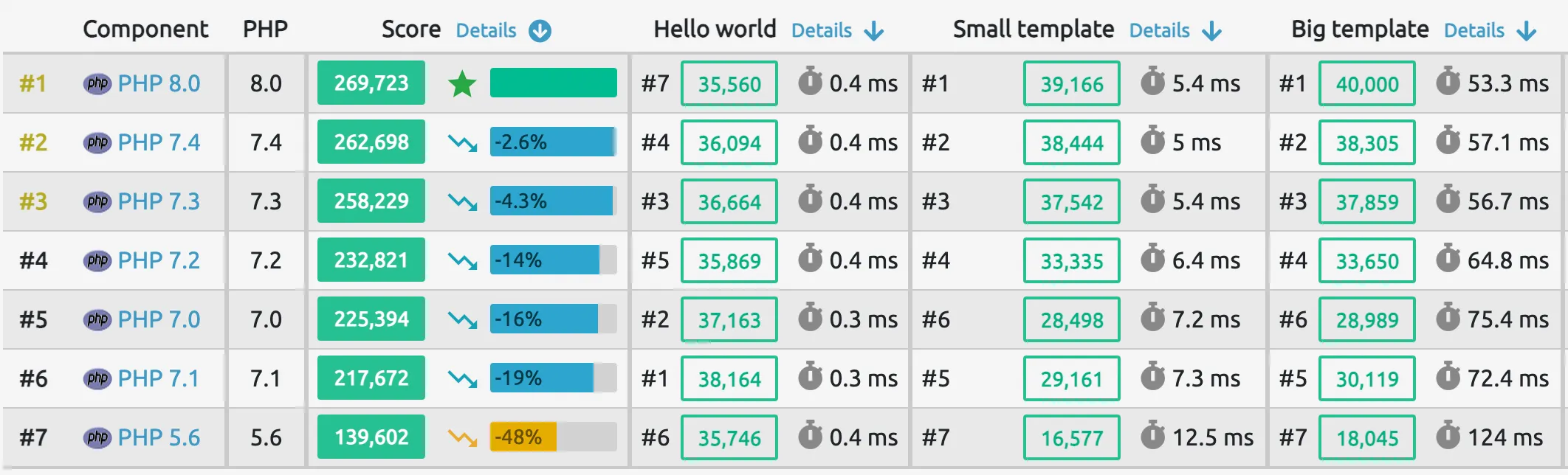The image size is (1568, 475).
Task: Click the 38,164 Hello world value
Action: [729, 378]
